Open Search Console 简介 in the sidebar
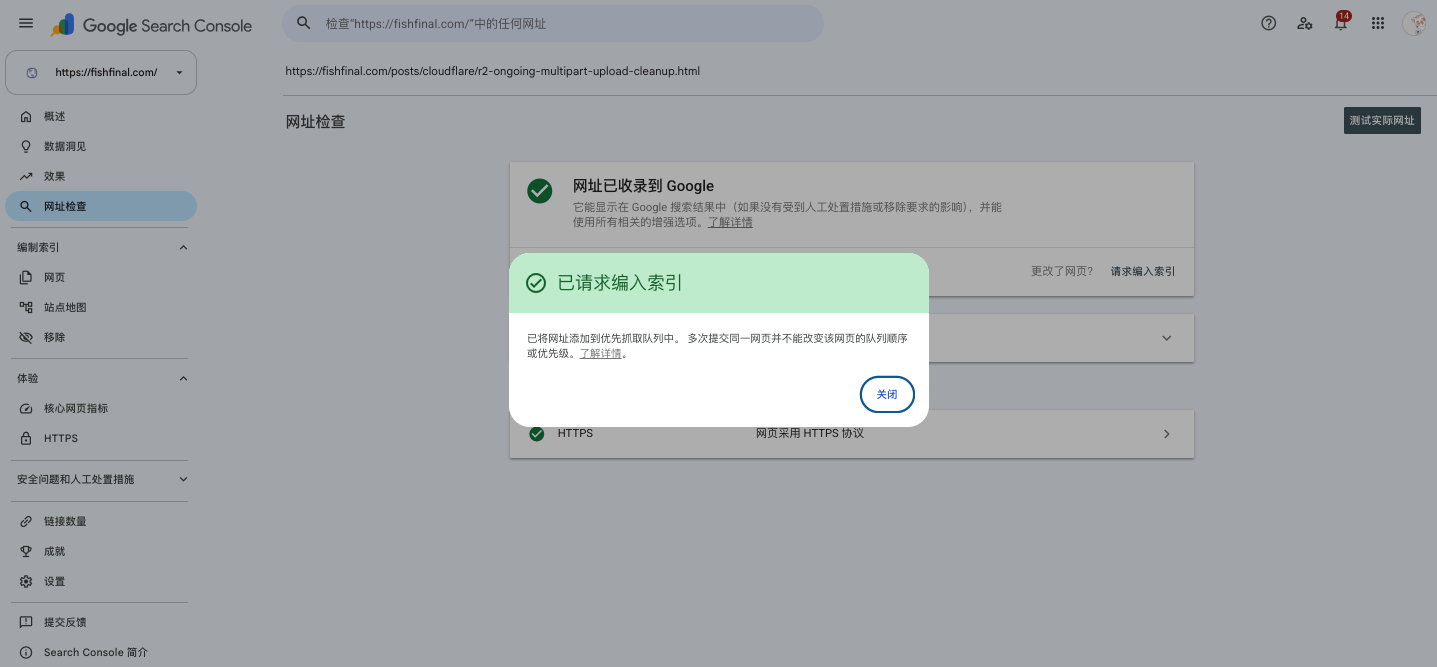This screenshot has width=1437, height=667. click(x=101, y=652)
